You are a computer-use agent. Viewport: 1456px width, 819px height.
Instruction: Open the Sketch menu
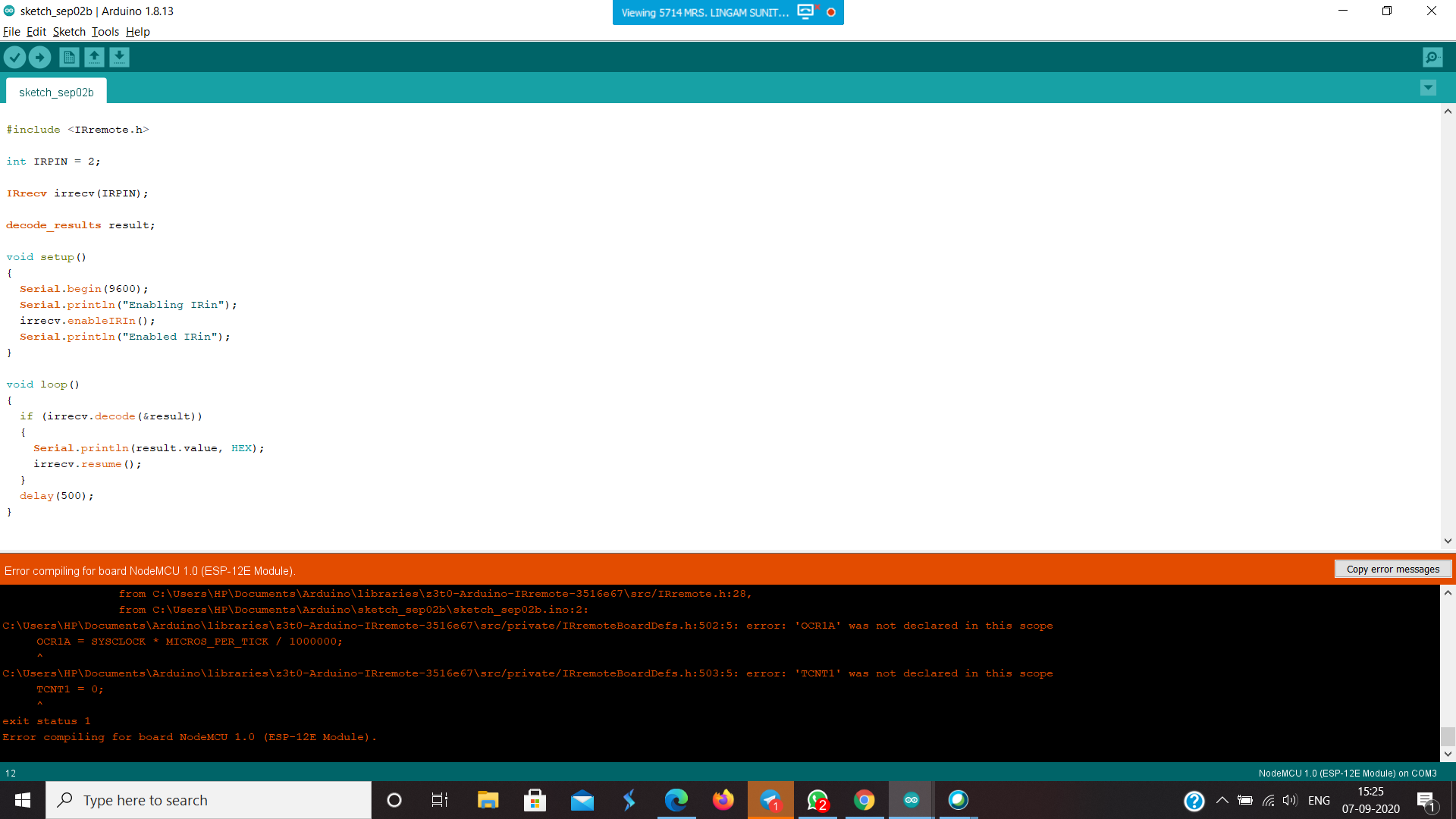(x=69, y=32)
